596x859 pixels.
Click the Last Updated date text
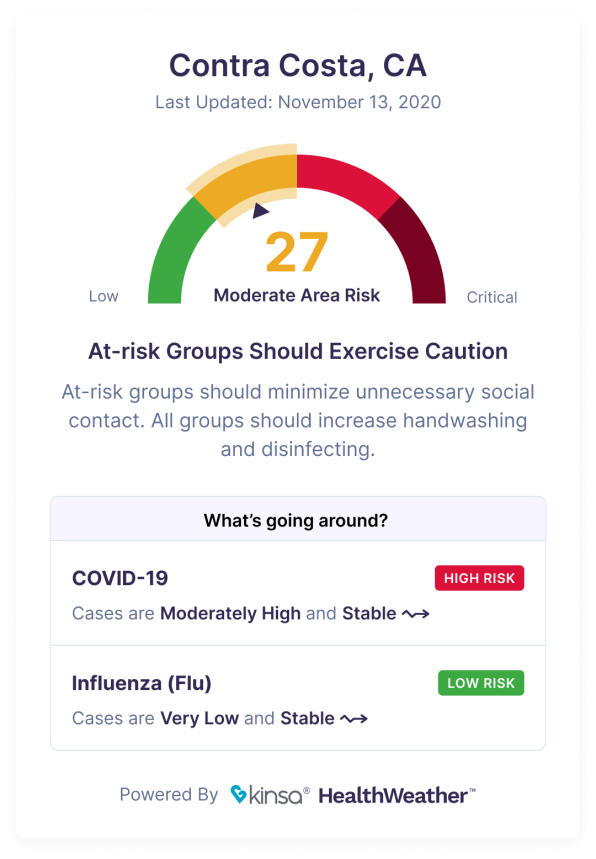[x=297, y=102]
